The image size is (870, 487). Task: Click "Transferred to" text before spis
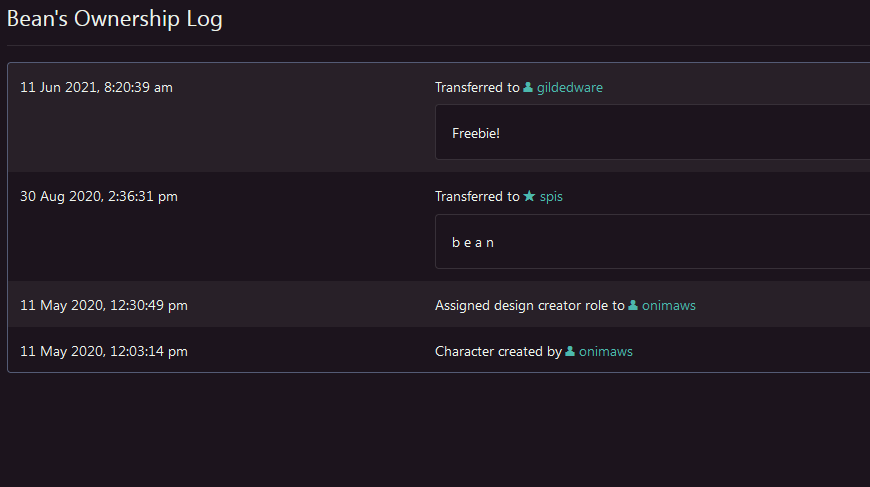click(477, 197)
